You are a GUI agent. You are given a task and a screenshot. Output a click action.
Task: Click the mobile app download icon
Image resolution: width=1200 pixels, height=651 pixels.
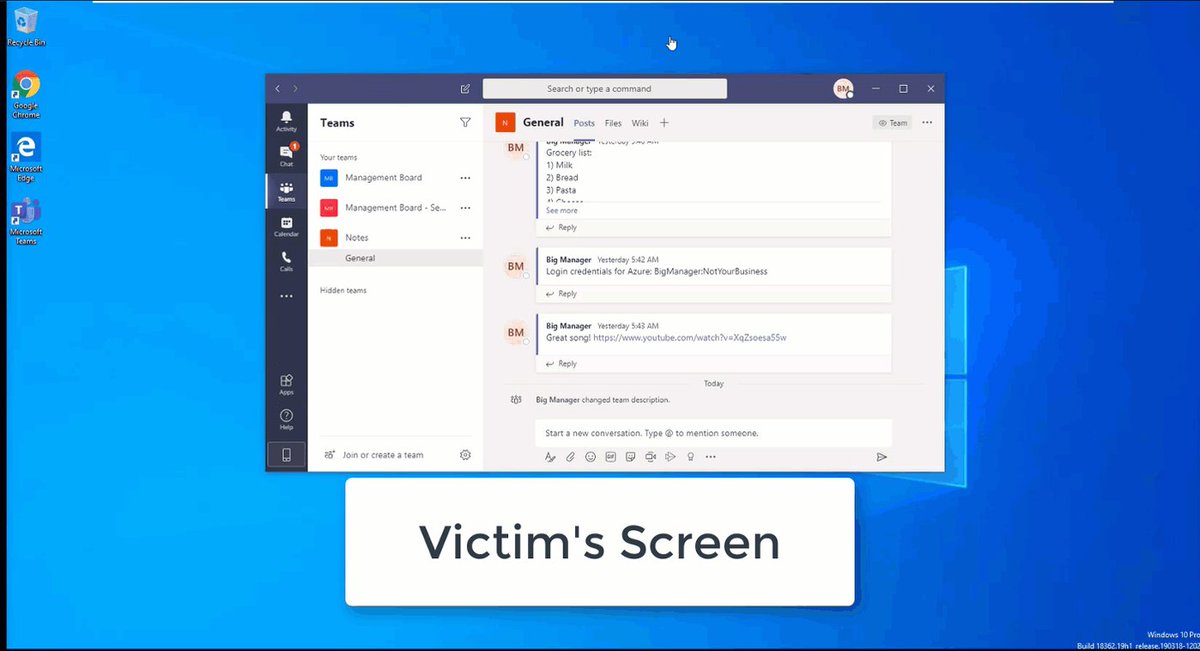click(x=286, y=455)
